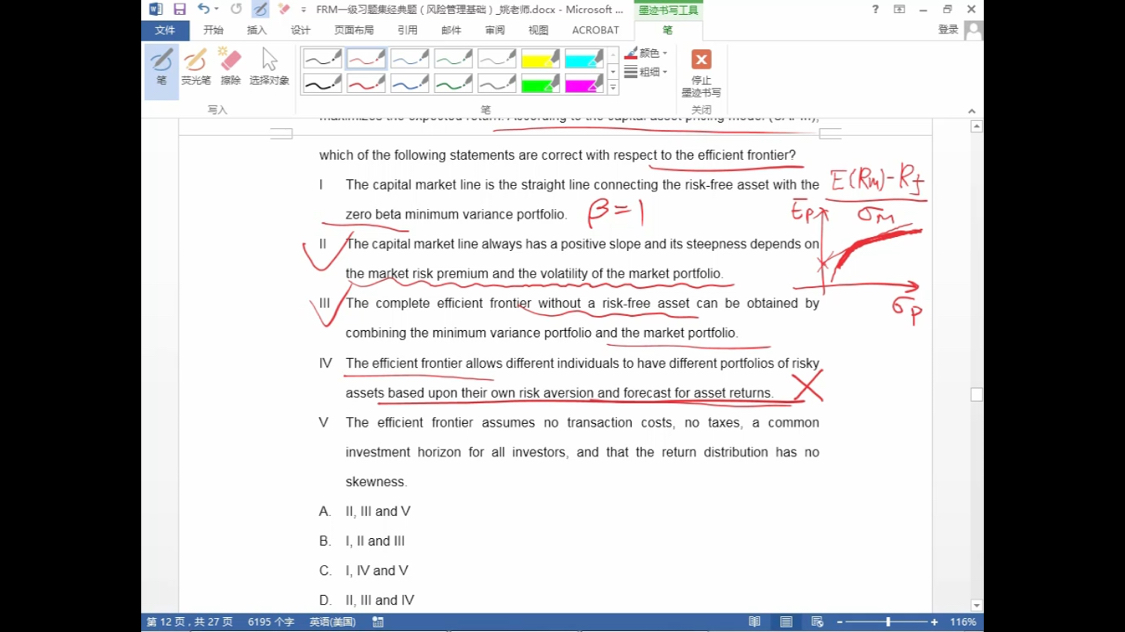Select the yellow highlighter pen swatch

(540, 59)
